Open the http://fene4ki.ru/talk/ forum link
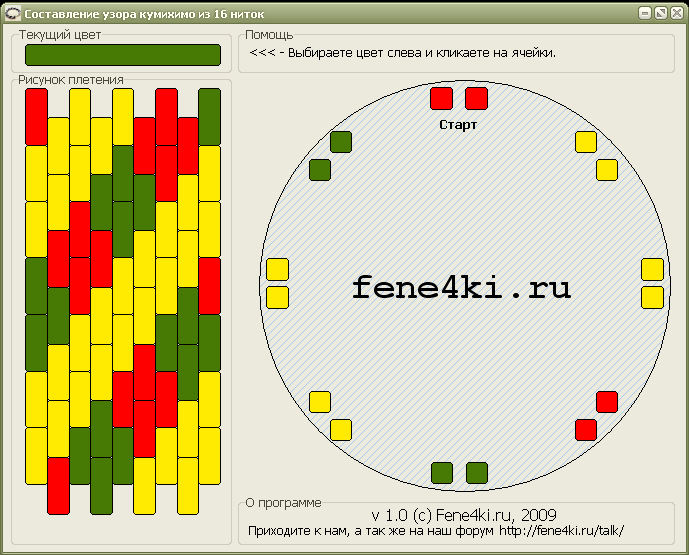The width and height of the screenshot is (689, 555). click(562, 531)
